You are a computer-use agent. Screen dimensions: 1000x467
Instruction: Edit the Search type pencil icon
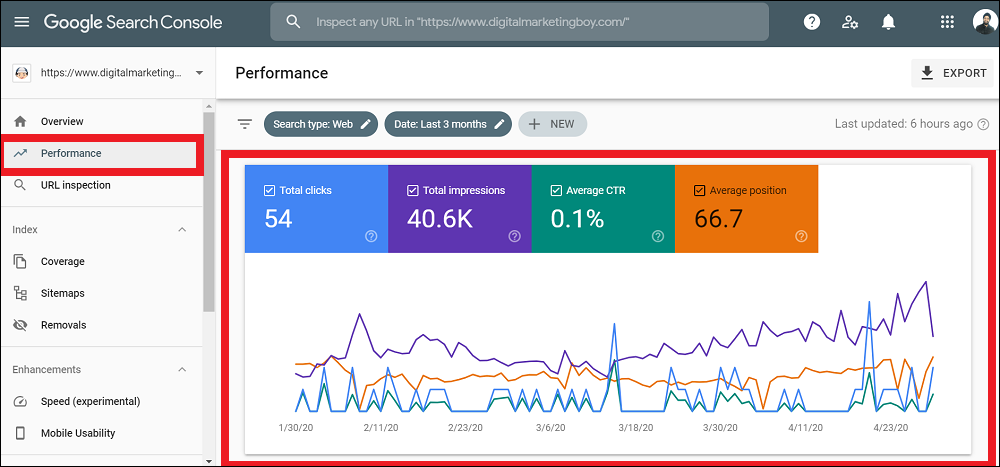pyautogui.click(x=365, y=124)
